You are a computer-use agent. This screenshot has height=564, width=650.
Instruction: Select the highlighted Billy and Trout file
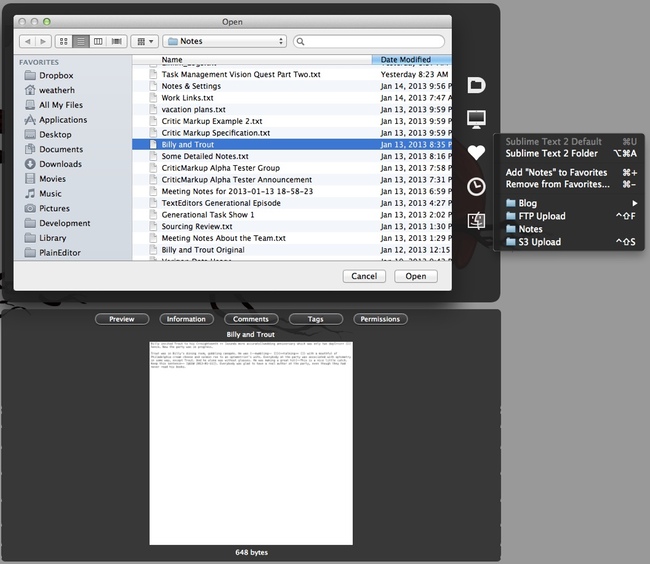coord(292,144)
